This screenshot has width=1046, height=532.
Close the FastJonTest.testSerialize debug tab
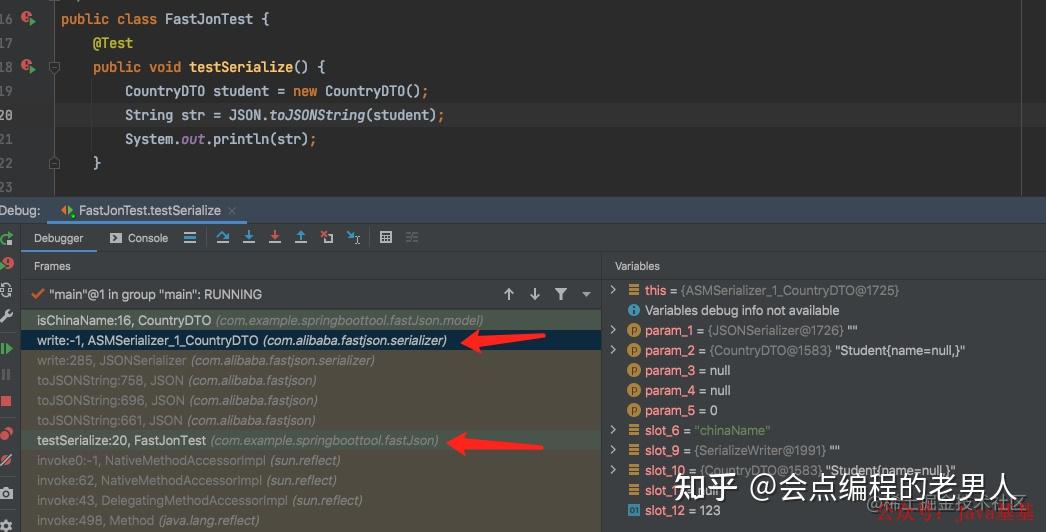coord(231,211)
